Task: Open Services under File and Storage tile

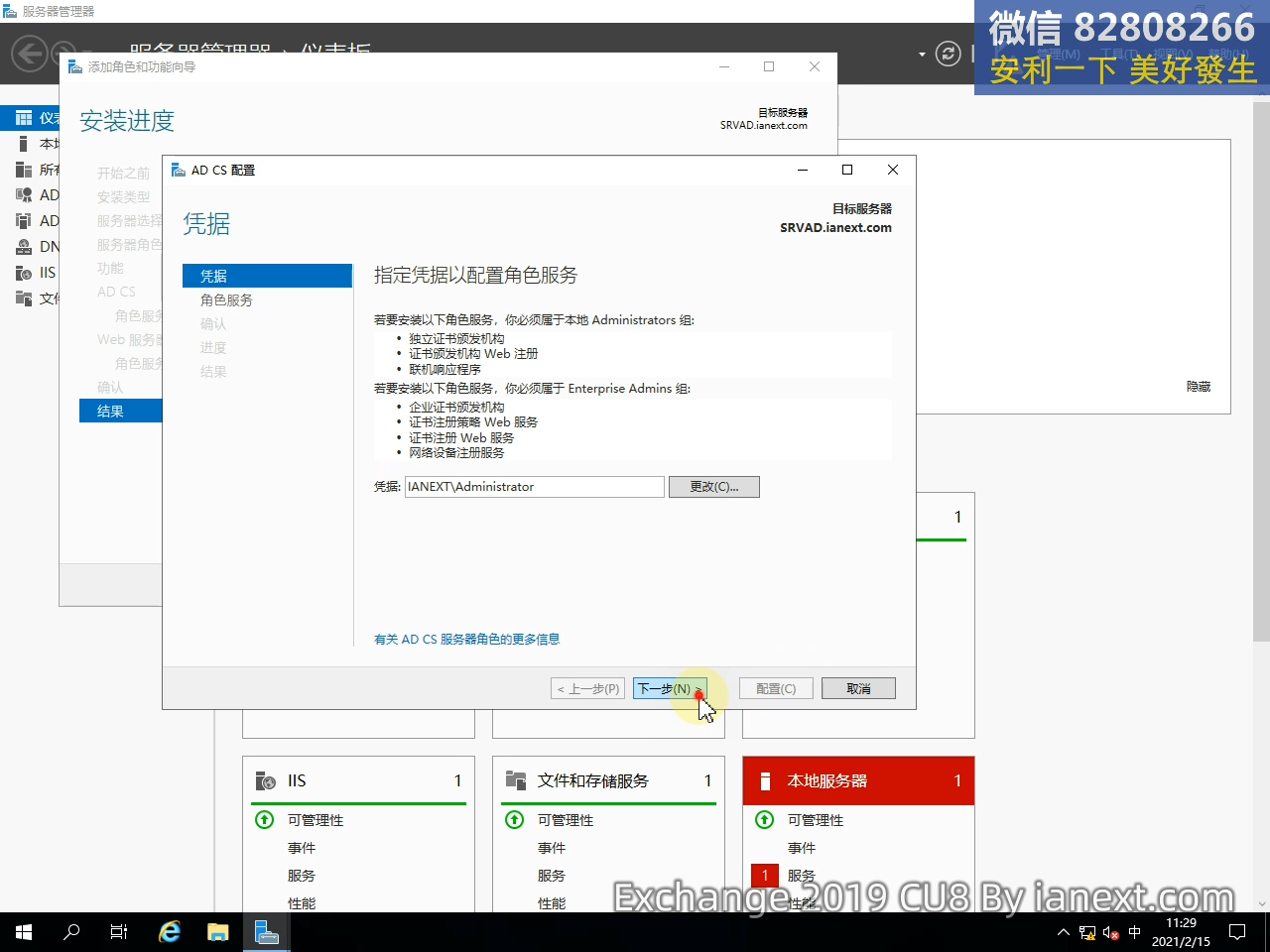Action: tap(552, 876)
